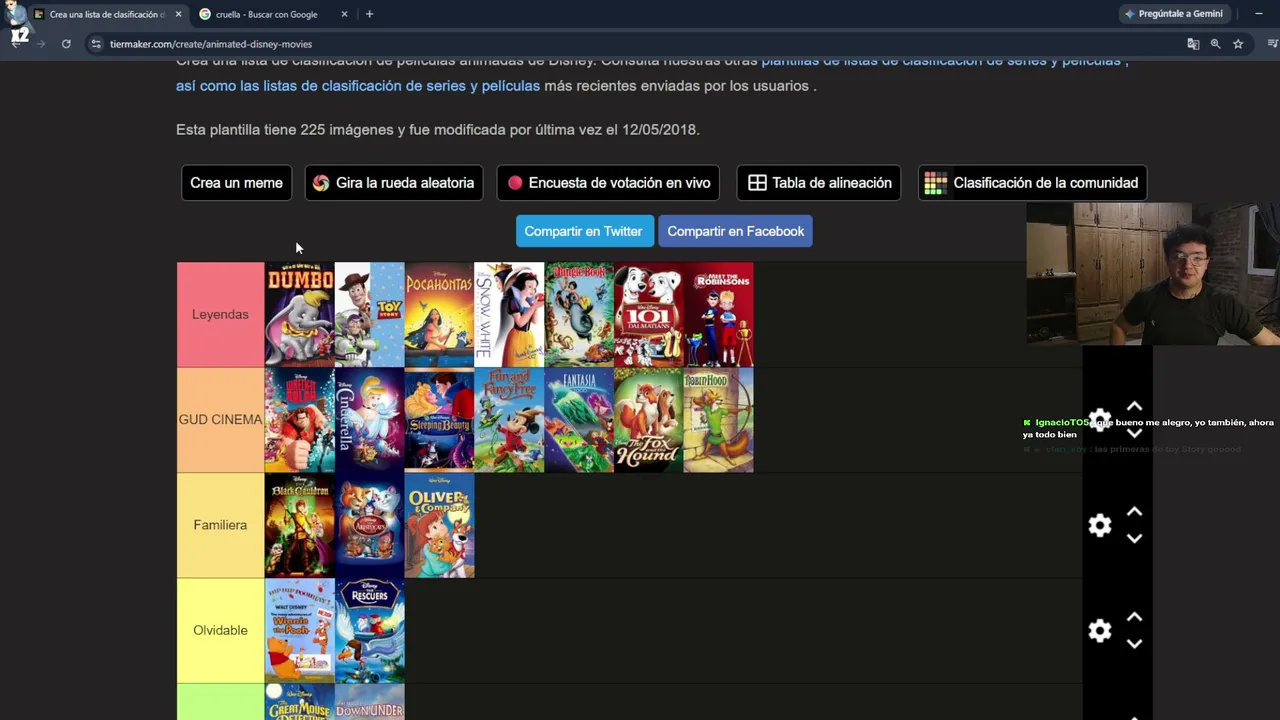Select the Sleeping Beauty poster

(439, 420)
